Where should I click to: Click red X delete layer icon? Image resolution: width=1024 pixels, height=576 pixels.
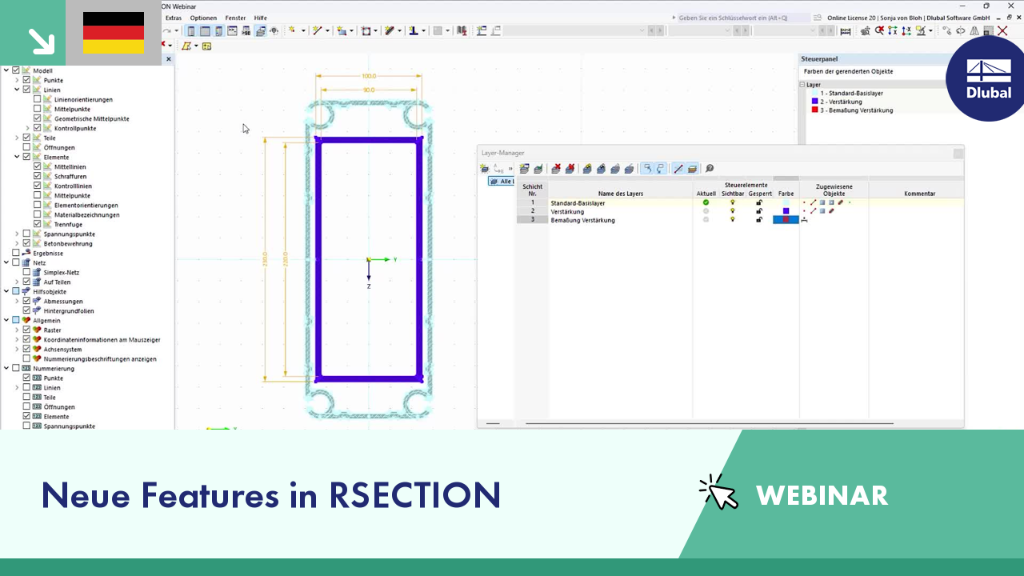point(556,168)
